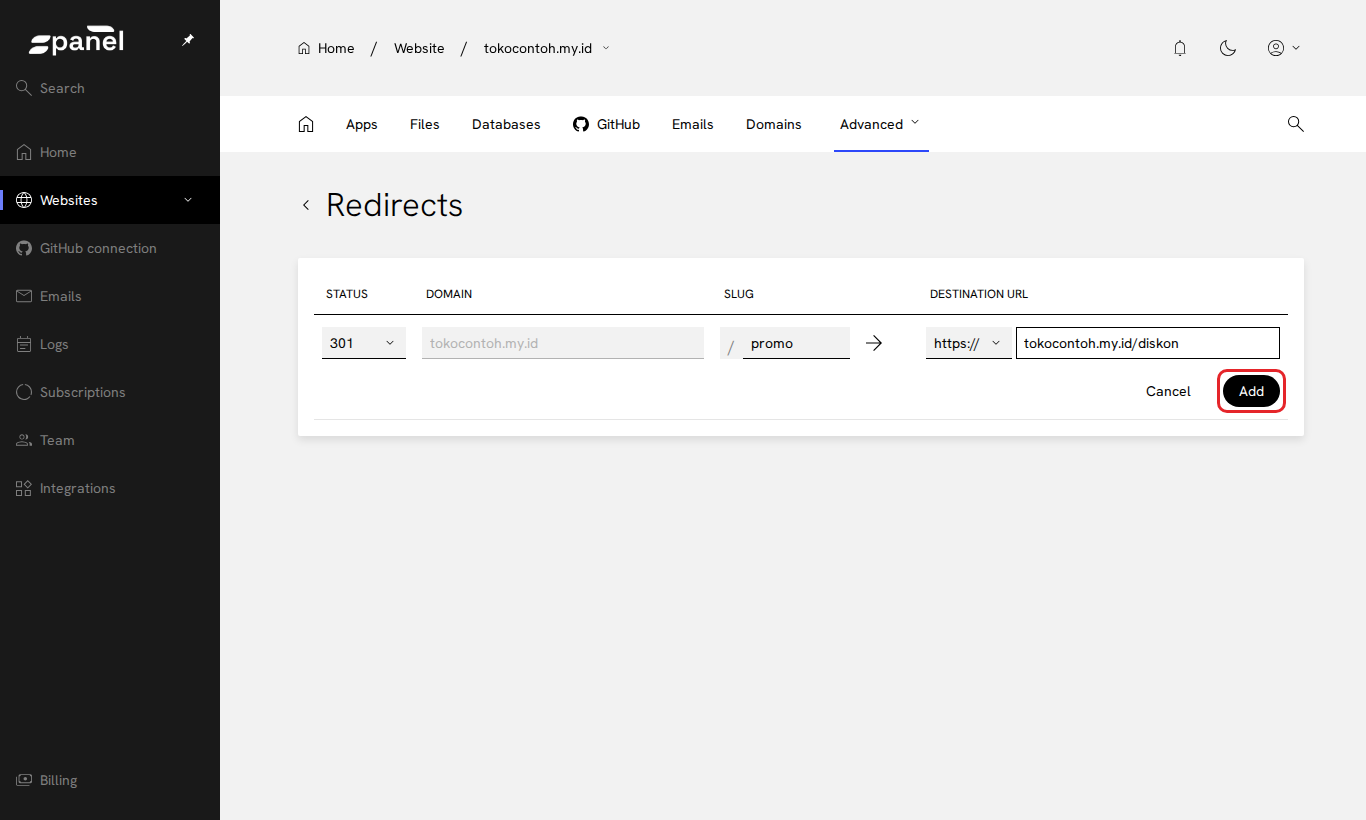1366x820 pixels.
Task: Switch to the Files tab
Action: click(x=425, y=124)
